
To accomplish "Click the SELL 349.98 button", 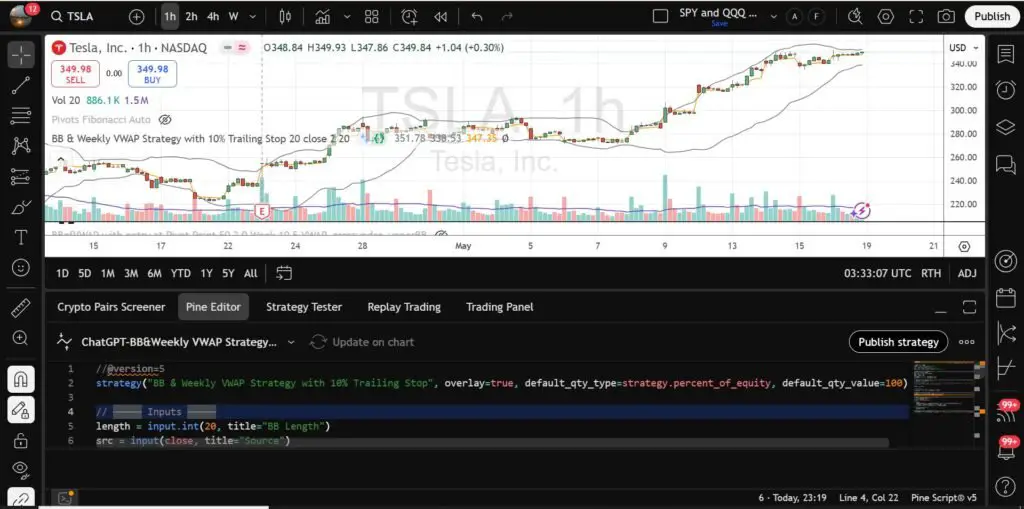I will click(x=75, y=74).
